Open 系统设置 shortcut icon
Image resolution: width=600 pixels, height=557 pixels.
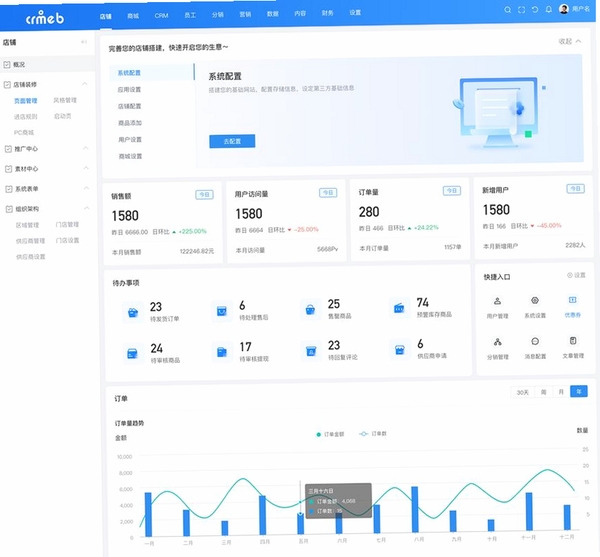point(535,301)
